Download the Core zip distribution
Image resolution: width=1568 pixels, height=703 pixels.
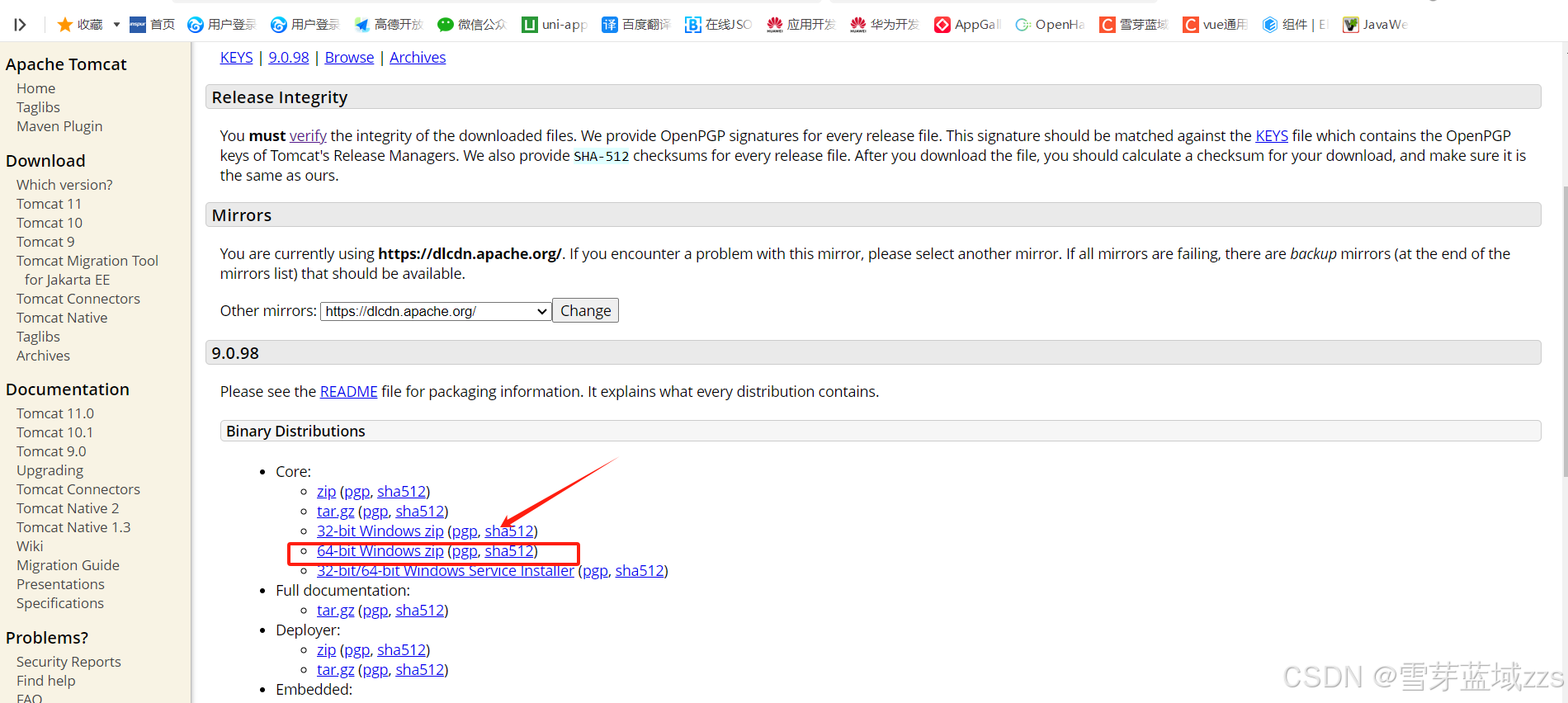pyautogui.click(x=327, y=492)
